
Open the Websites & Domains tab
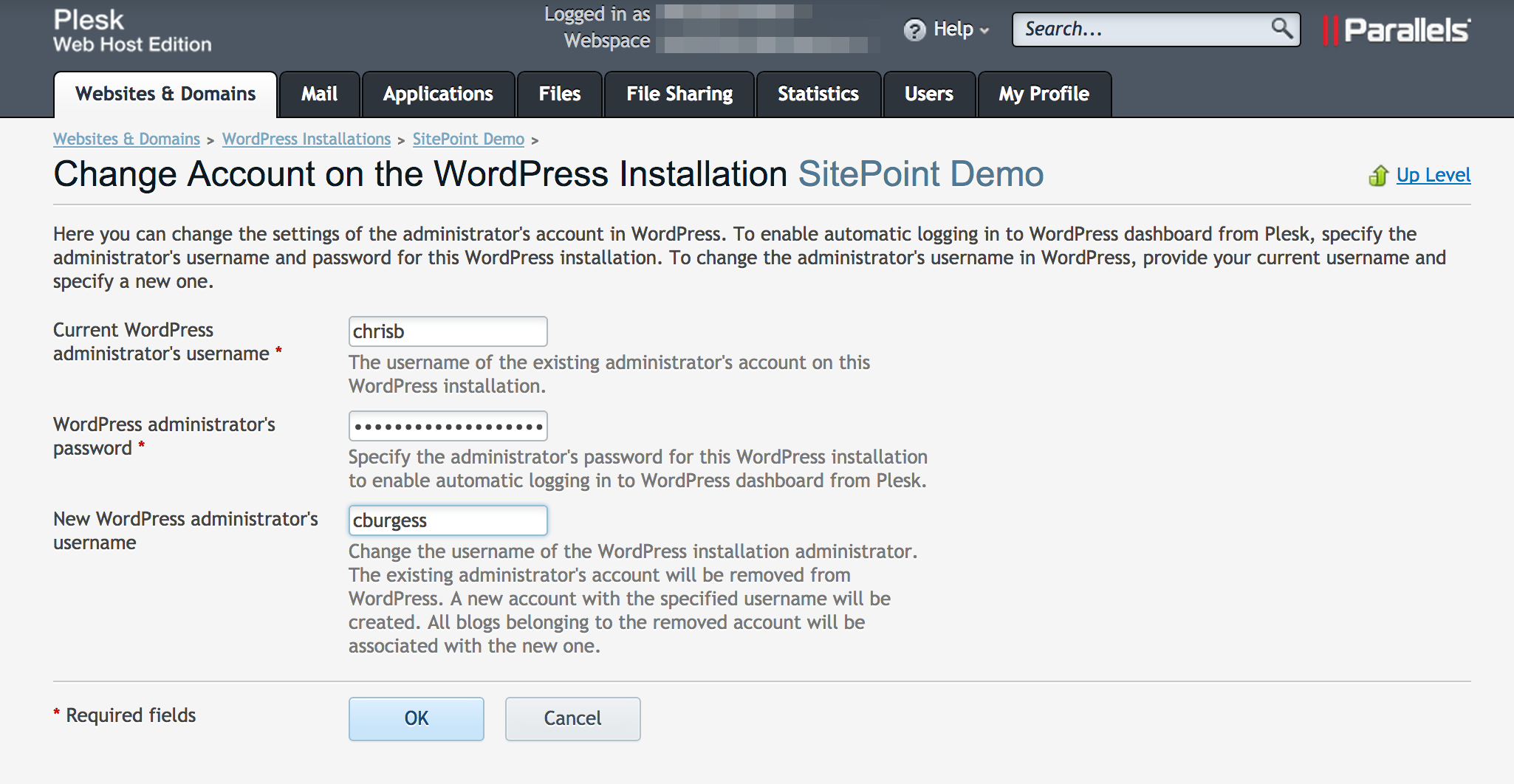[x=165, y=94]
